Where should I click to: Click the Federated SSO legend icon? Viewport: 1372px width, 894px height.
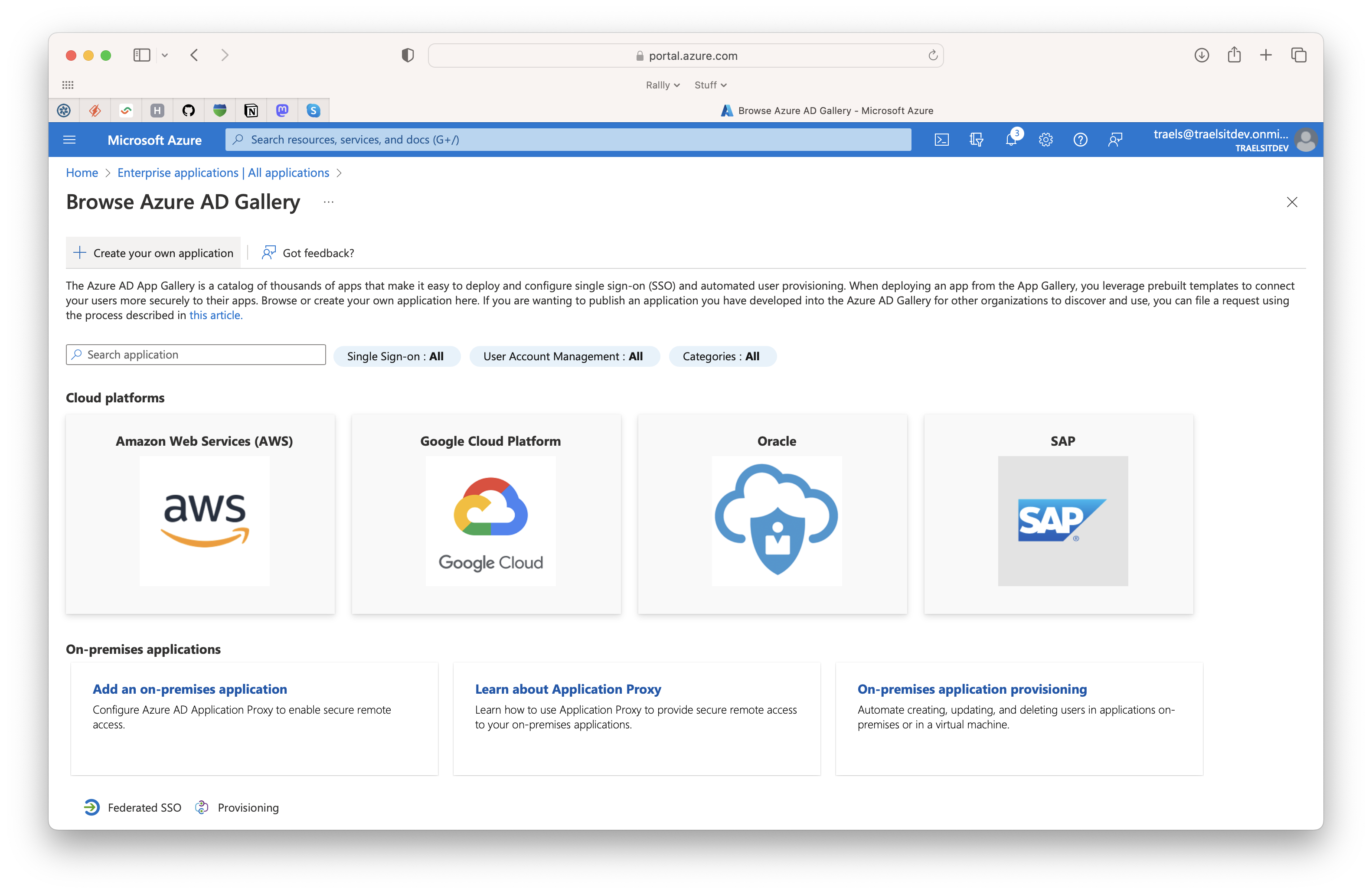coord(91,808)
